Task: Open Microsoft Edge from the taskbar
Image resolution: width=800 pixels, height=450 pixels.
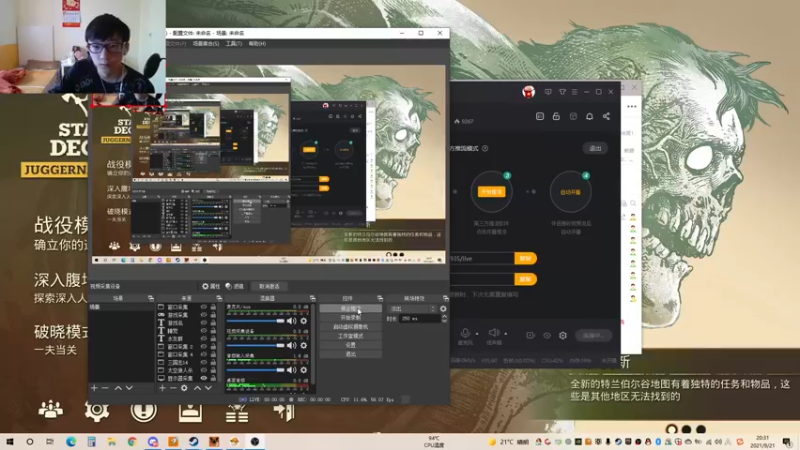Action: pos(71,441)
